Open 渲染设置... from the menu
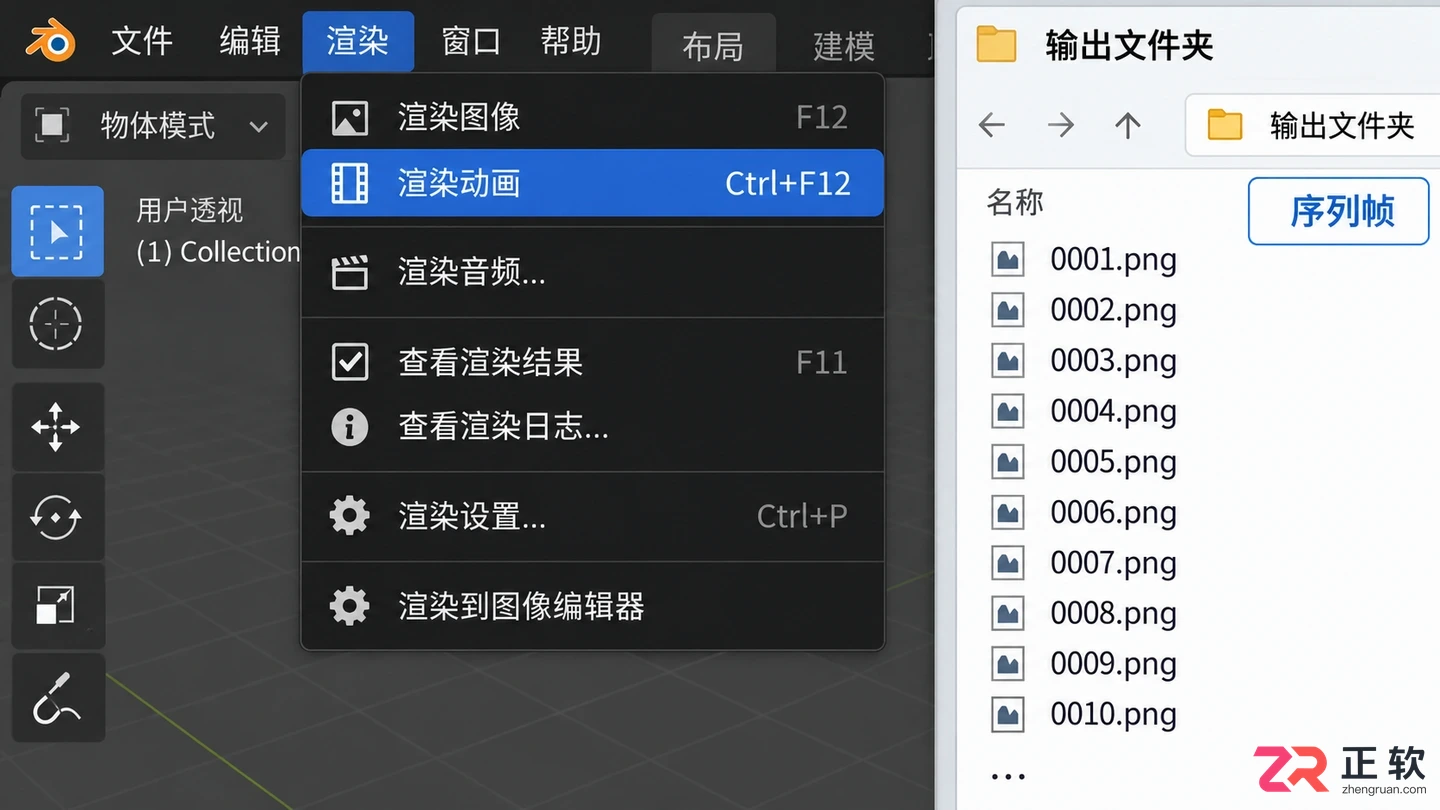 coord(592,516)
